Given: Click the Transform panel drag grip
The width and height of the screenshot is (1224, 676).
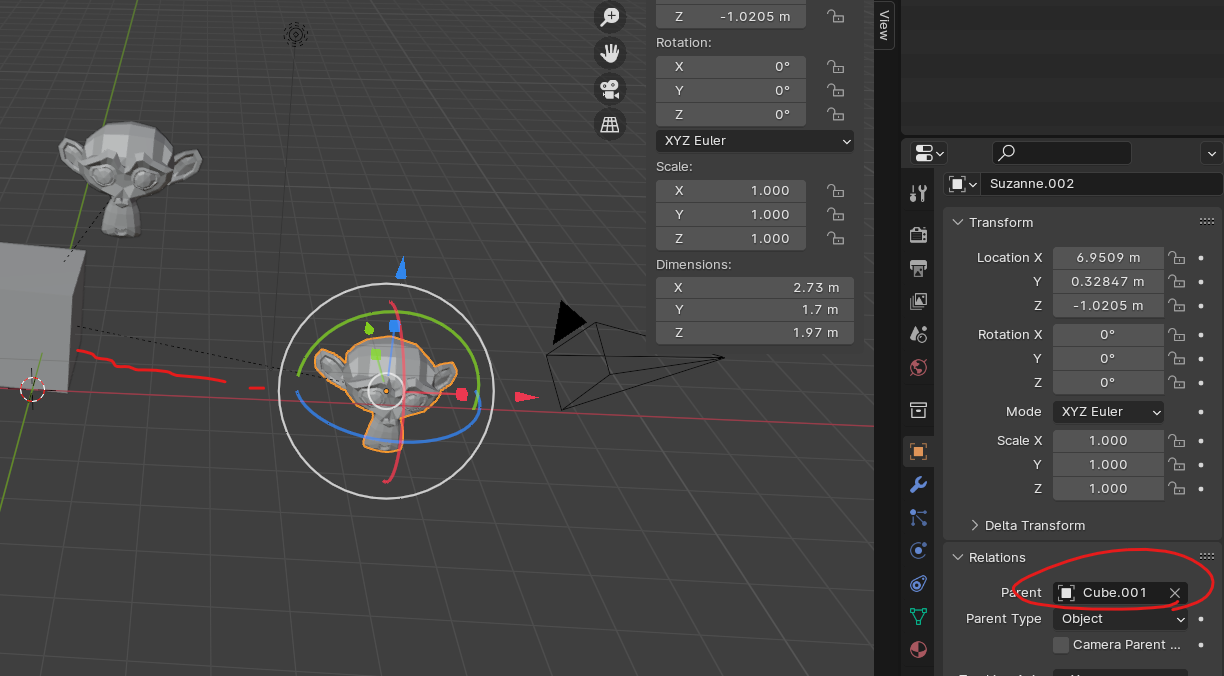Looking at the screenshot, I should click(1207, 222).
